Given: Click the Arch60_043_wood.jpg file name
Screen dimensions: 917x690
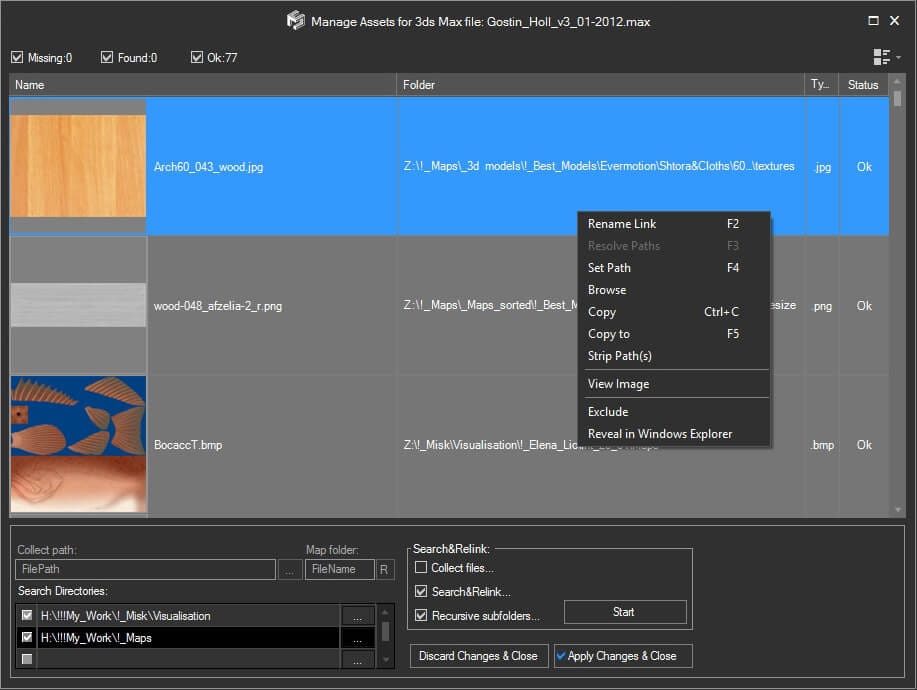Looking at the screenshot, I should [x=208, y=167].
